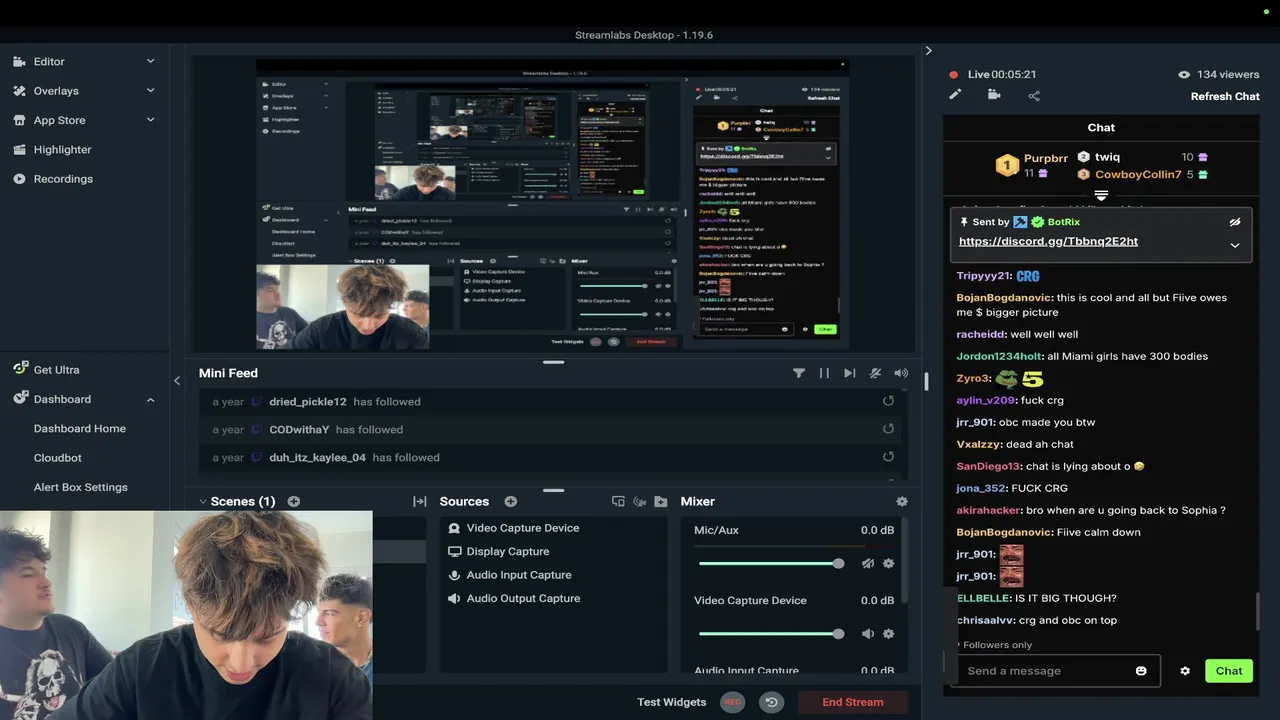Skip the current alert in Mini Feed

coord(849,373)
